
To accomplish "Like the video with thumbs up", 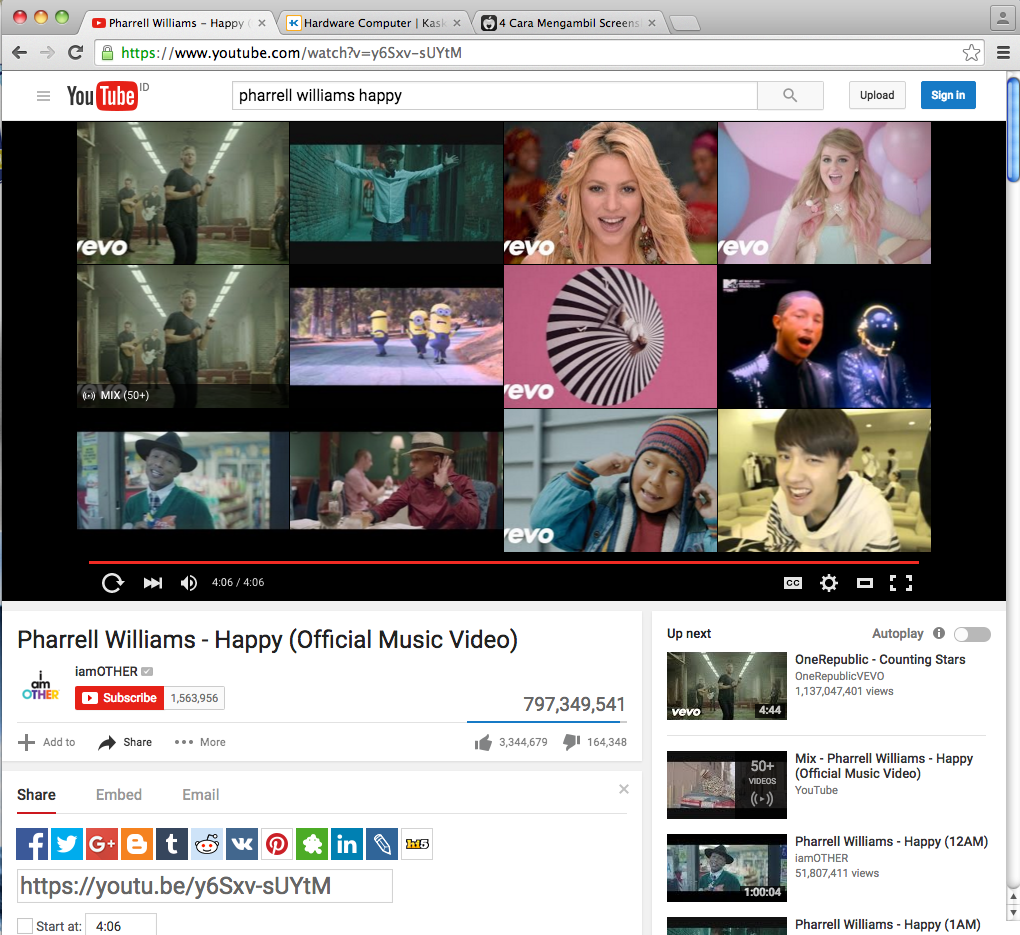I will [483, 742].
